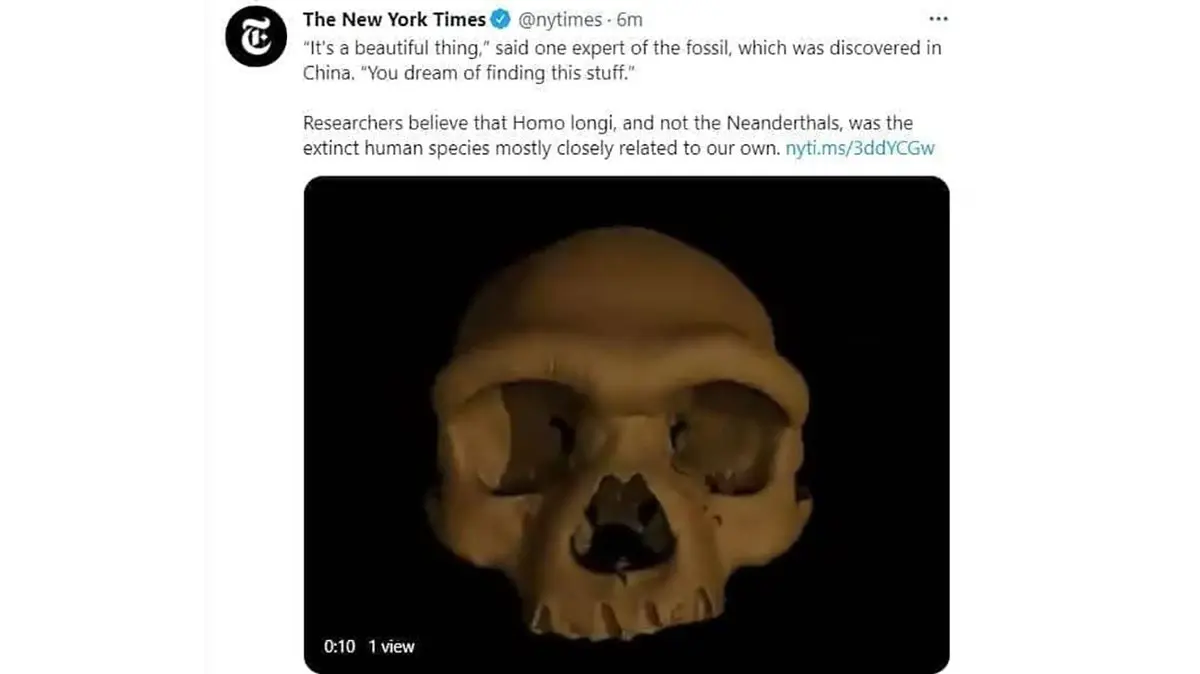Click the skull's forehead dome
This screenshot has width=1200, height=674.
[x=615, y=288]
